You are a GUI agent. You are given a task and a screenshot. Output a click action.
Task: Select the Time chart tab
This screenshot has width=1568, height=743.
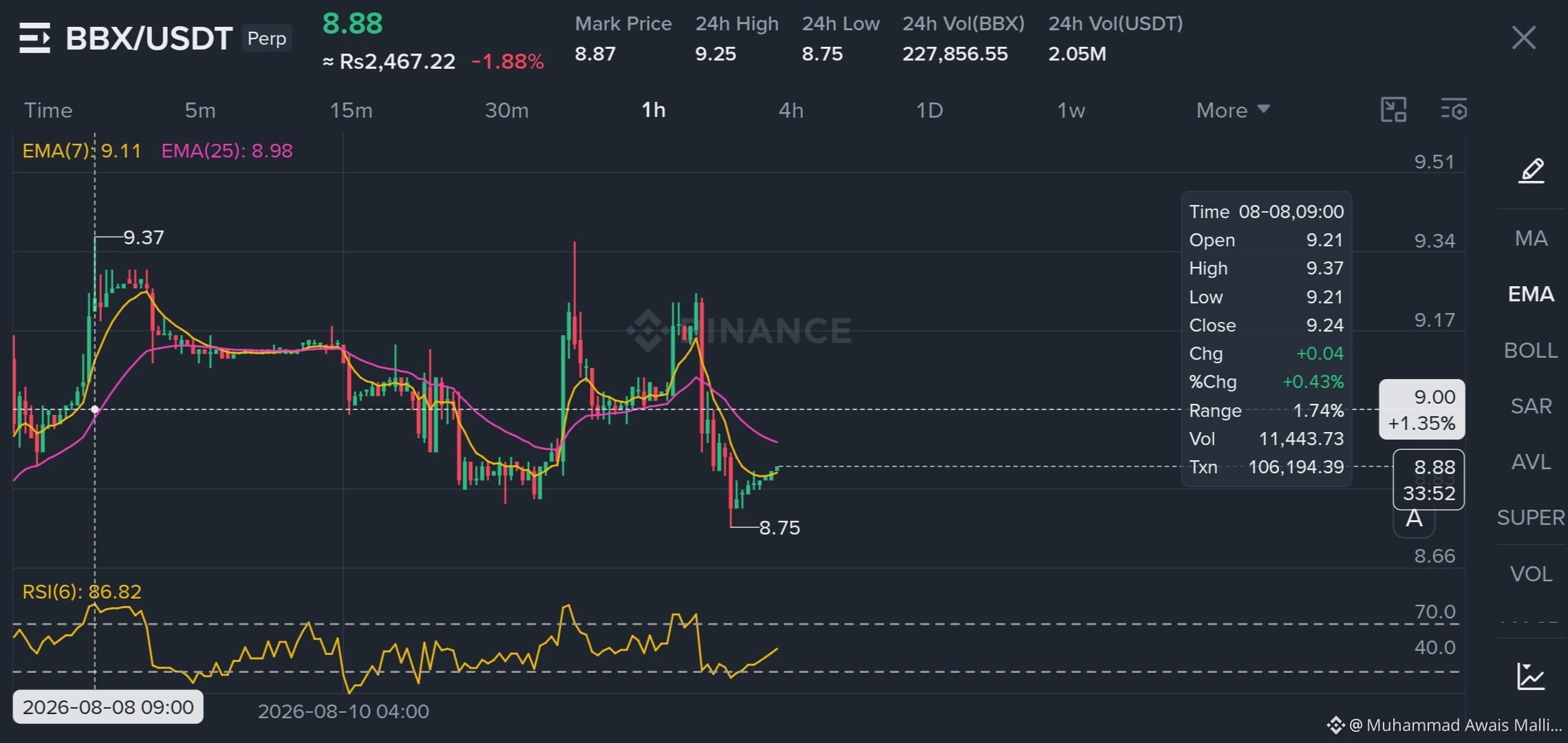click(48, 110)
